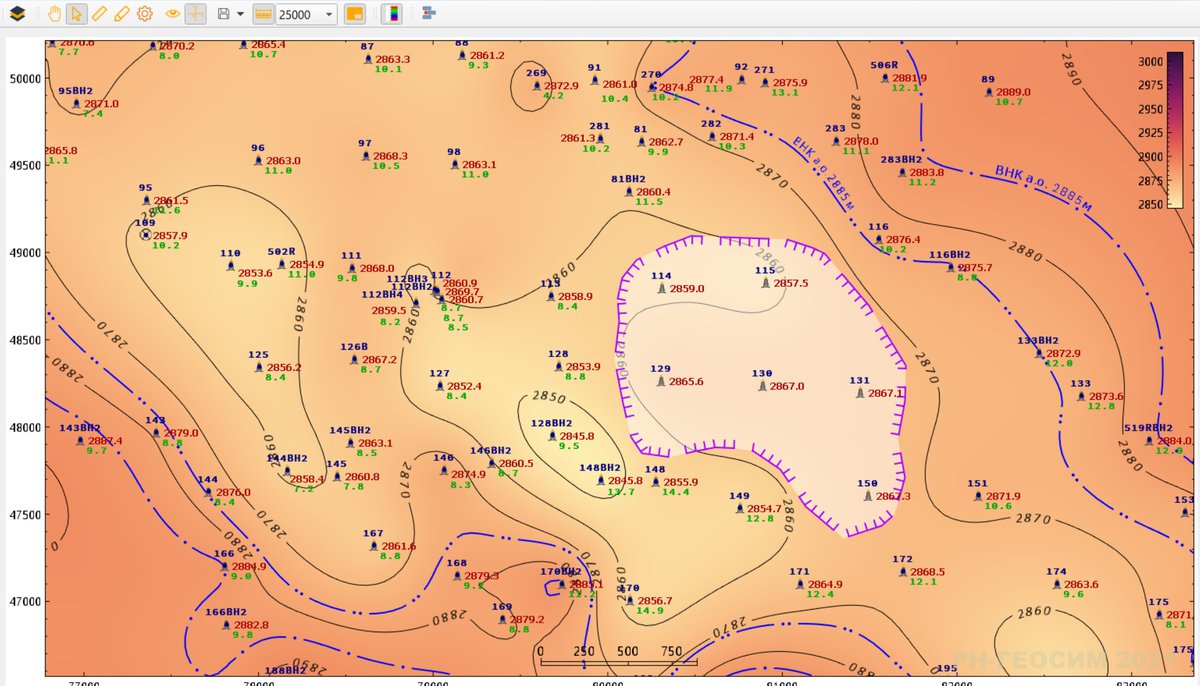The image size is (1200, 686).
Task: Select the hand pan tool
Action: point(54,14)
